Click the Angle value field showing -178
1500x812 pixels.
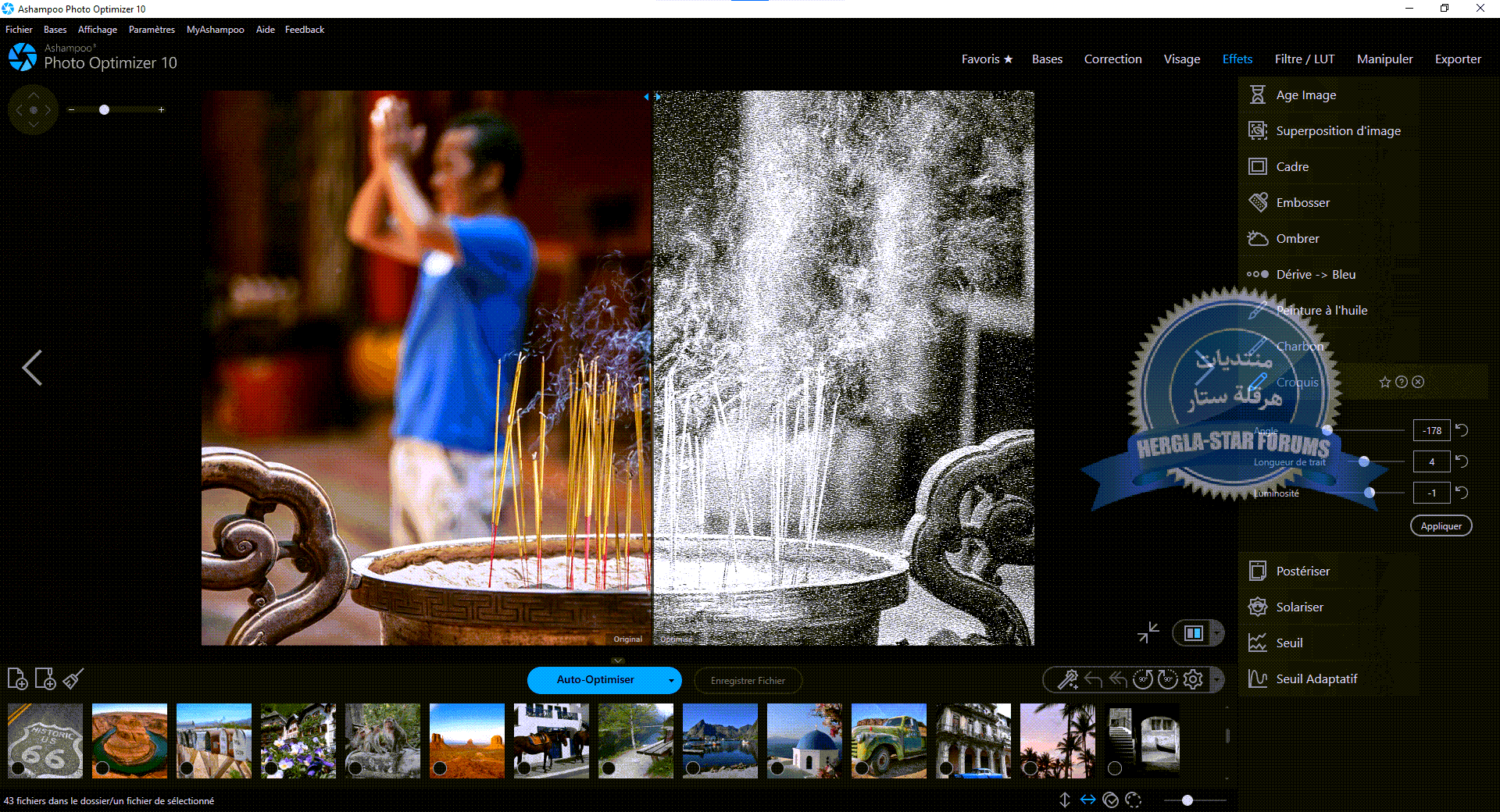pyautogui.click(x=1432, y=430)
